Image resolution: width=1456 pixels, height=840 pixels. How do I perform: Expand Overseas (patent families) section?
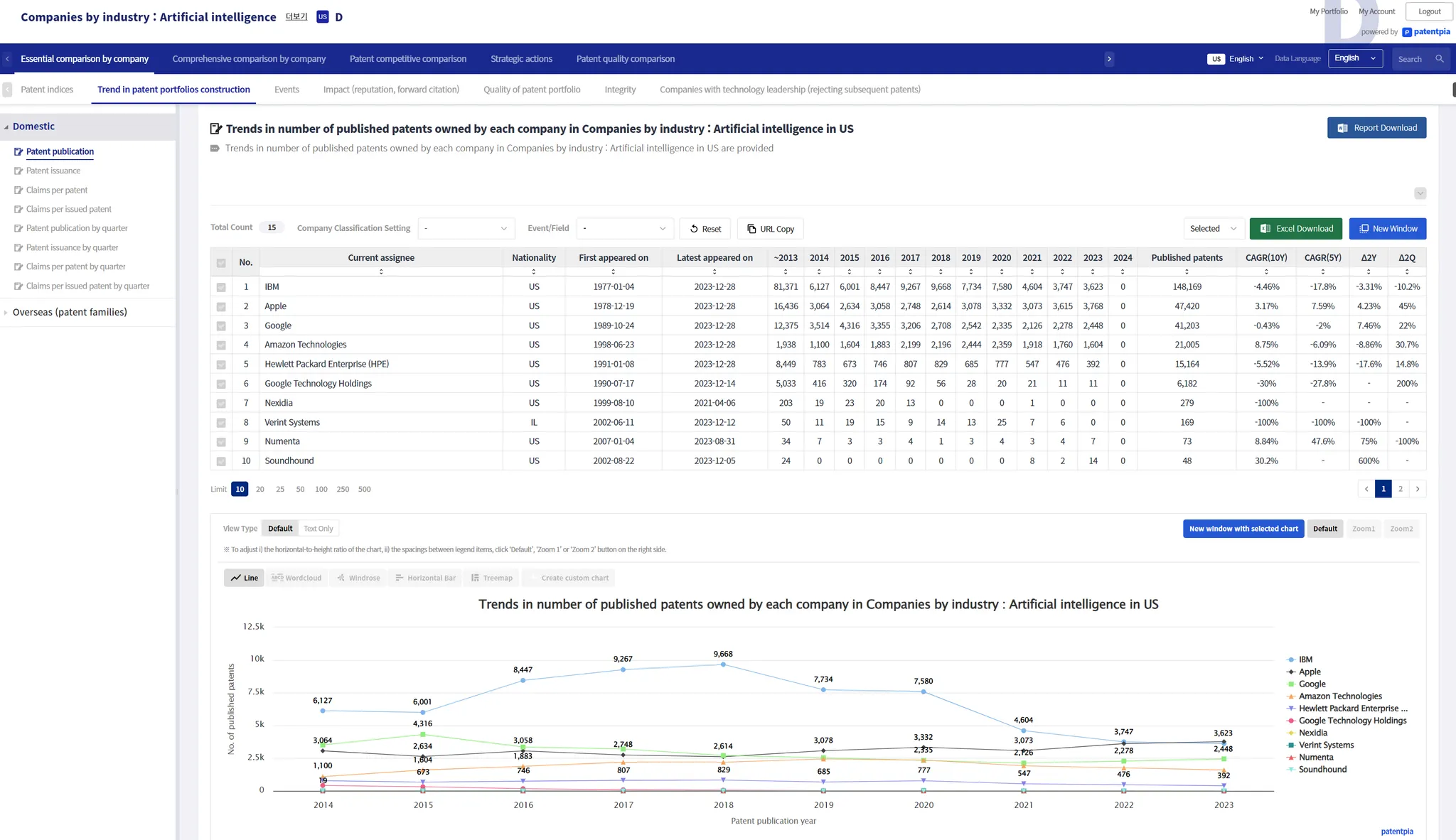[x=70, y=312]
